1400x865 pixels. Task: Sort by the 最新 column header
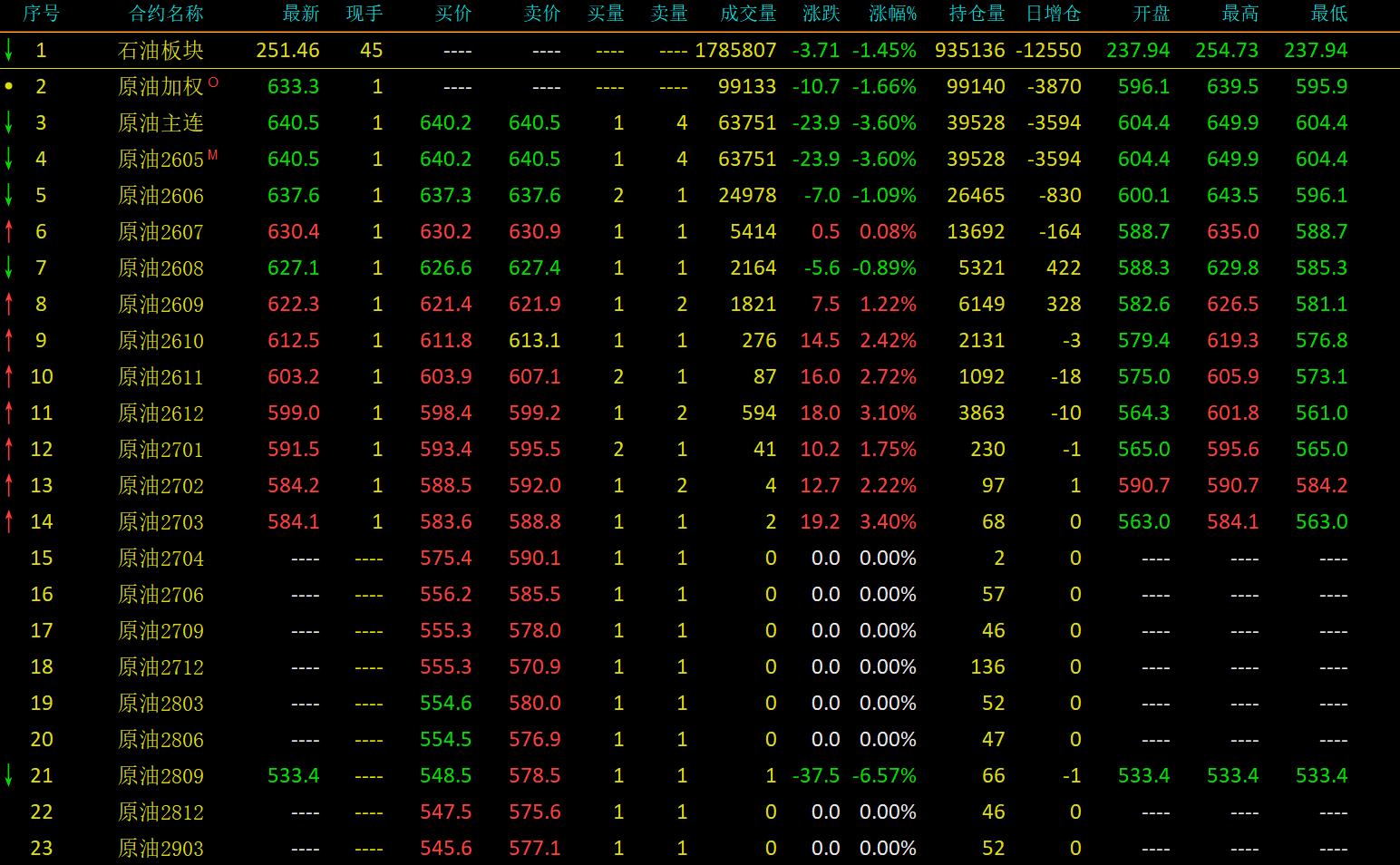pos(301,14)
